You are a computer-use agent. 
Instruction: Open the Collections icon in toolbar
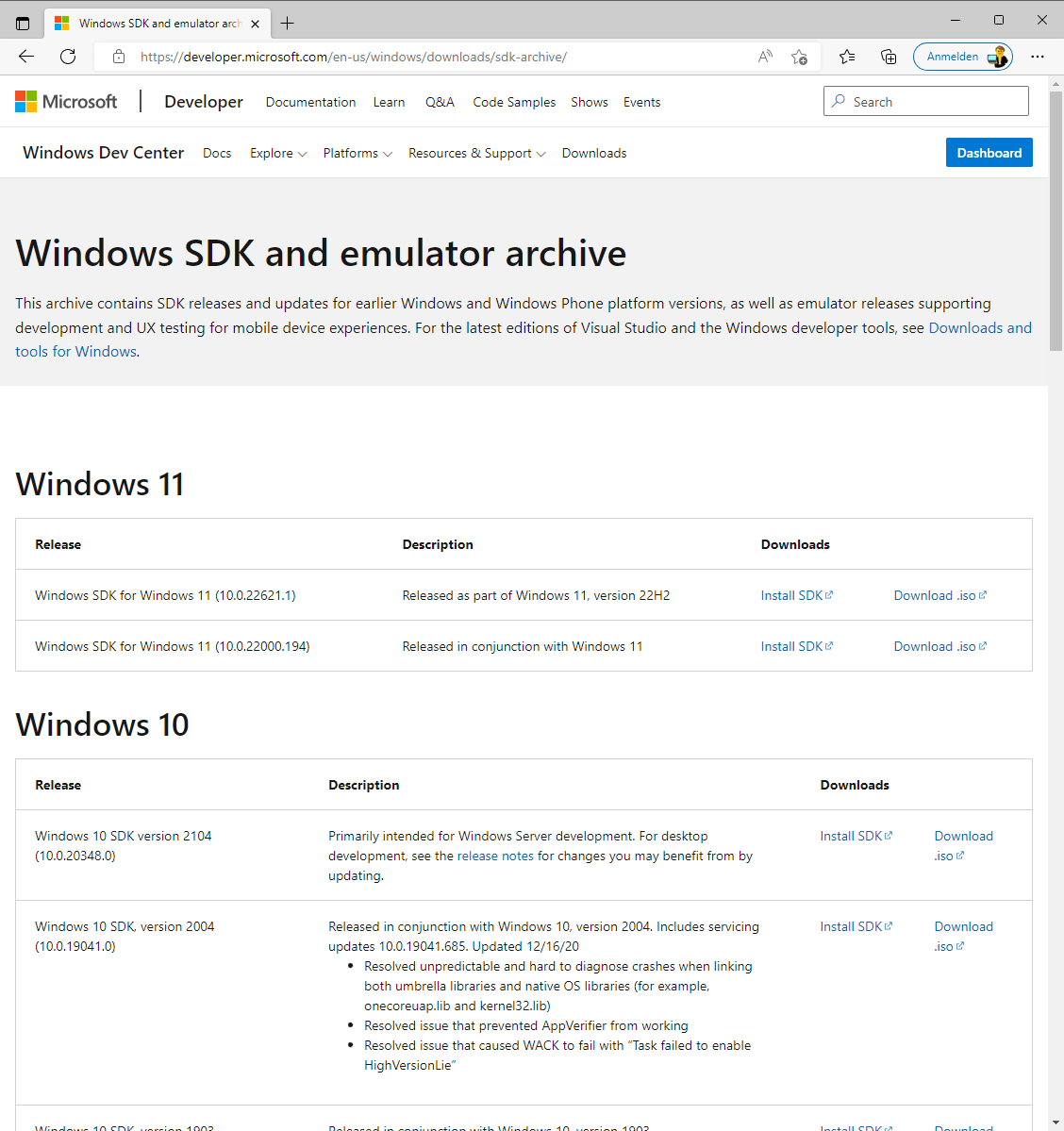(x=889, y=57)
